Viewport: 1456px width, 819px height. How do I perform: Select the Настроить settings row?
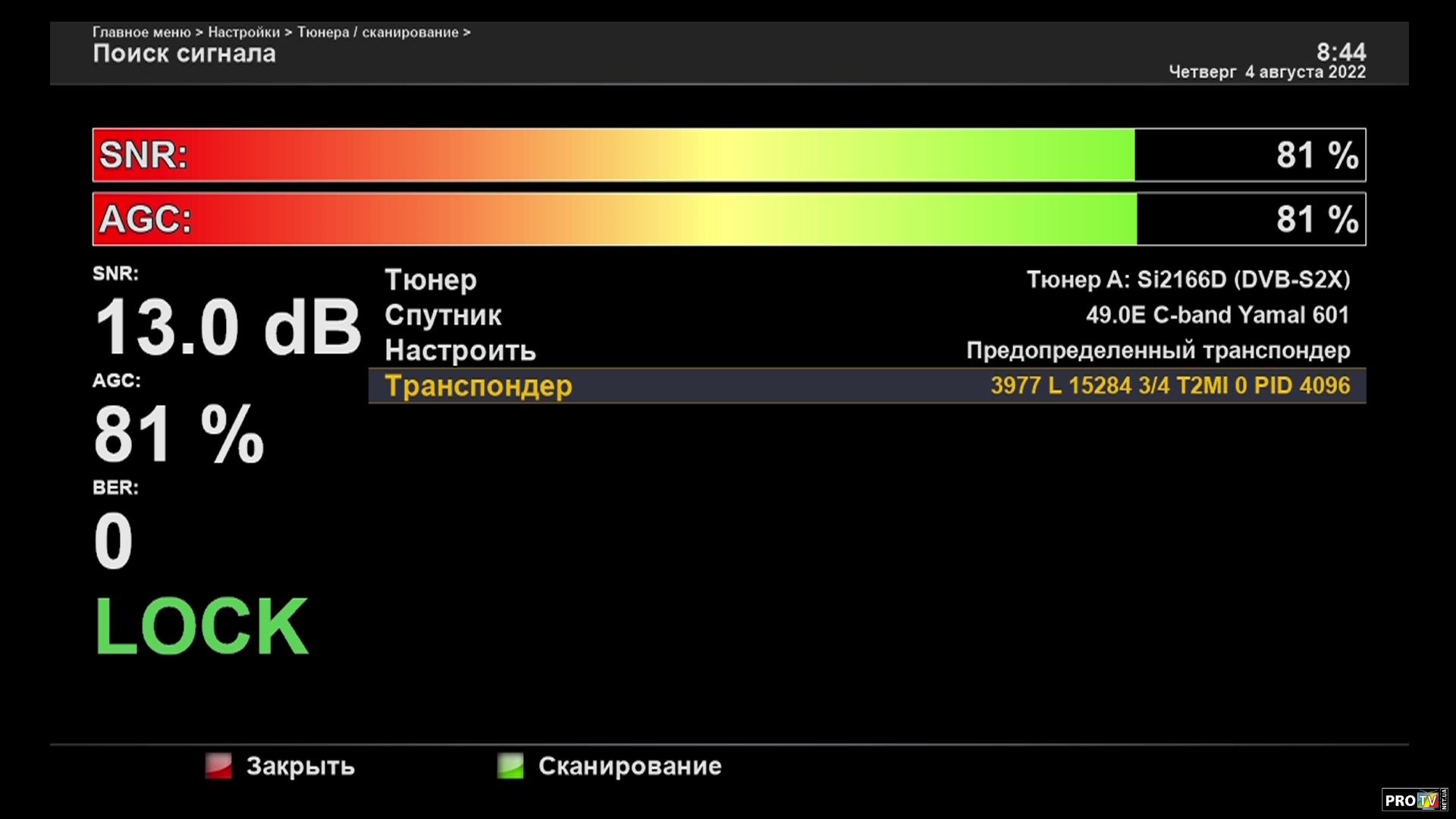[x=460, y=350]
